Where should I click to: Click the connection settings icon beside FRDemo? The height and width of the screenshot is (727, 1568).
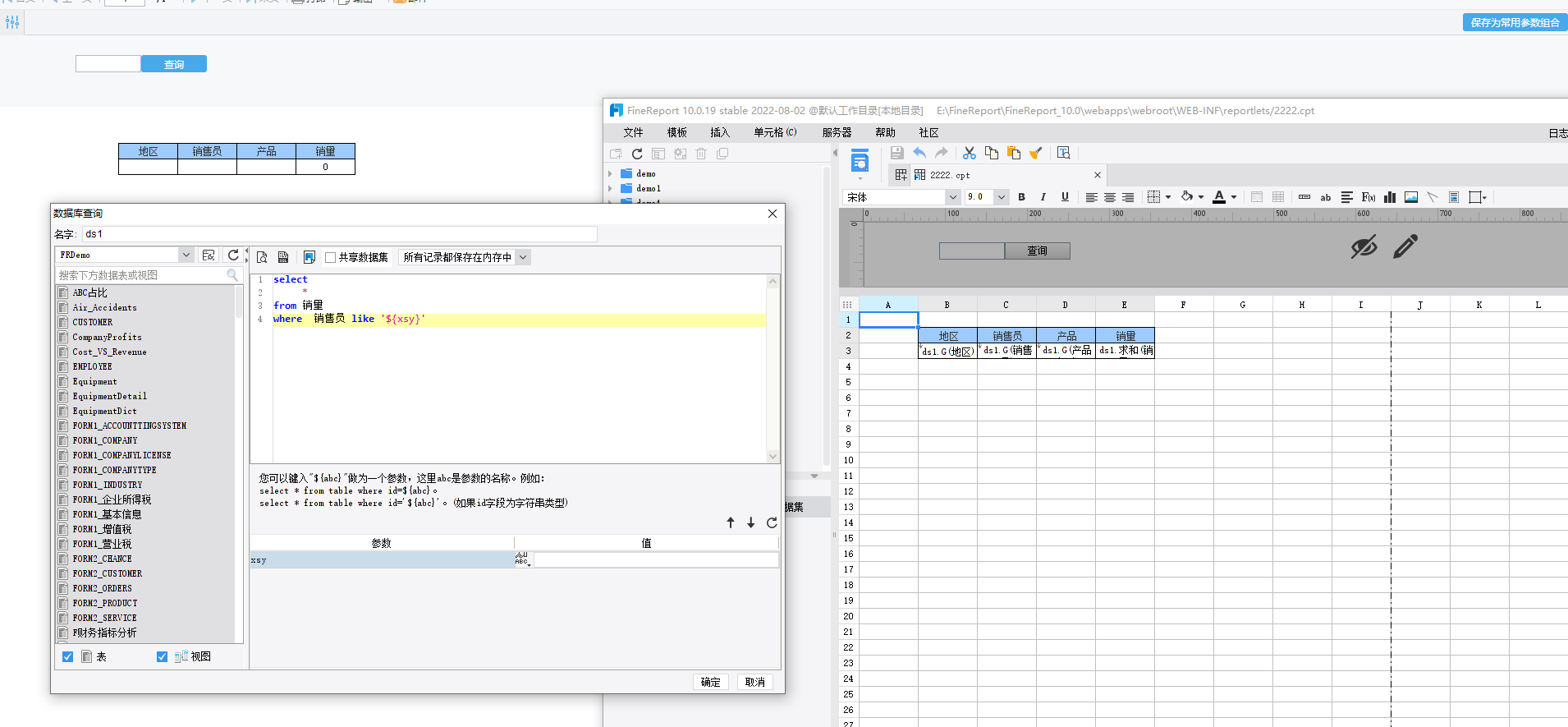pos(209,255)
